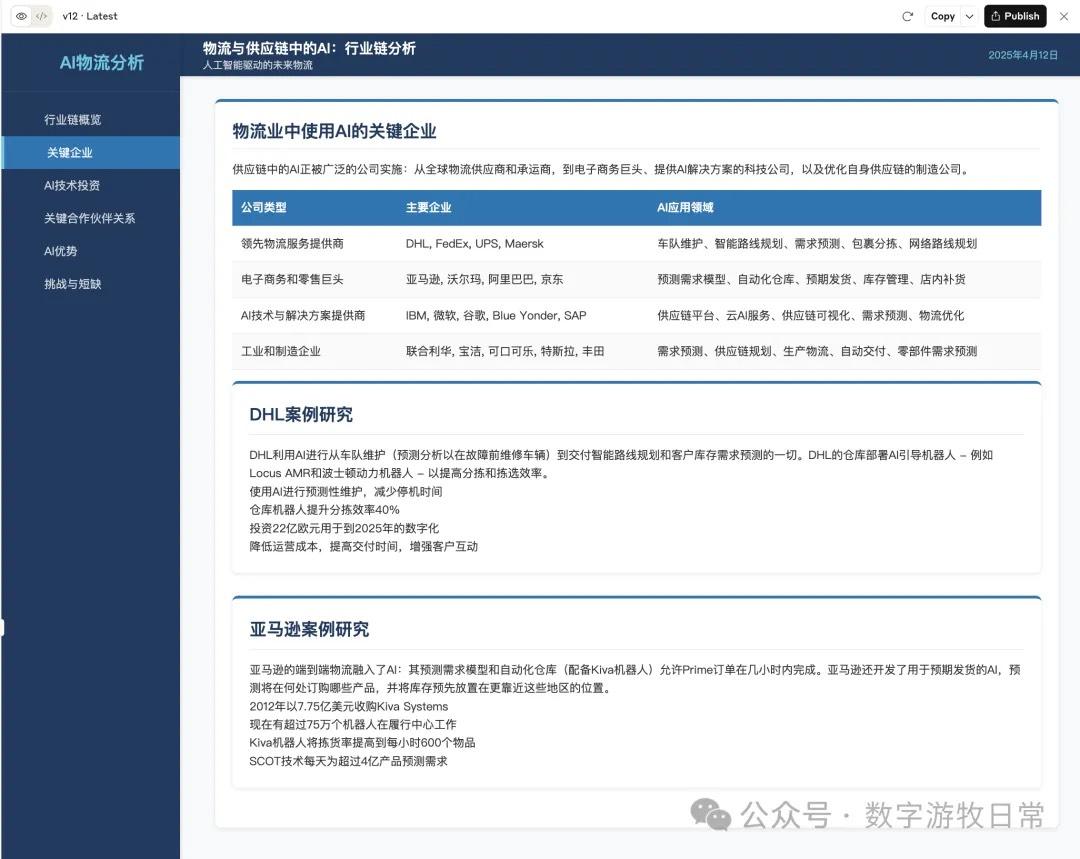Screen dimensions: 1080x859
Task: Select the 关键企业 sidebar item
Action: click(70, 153)
